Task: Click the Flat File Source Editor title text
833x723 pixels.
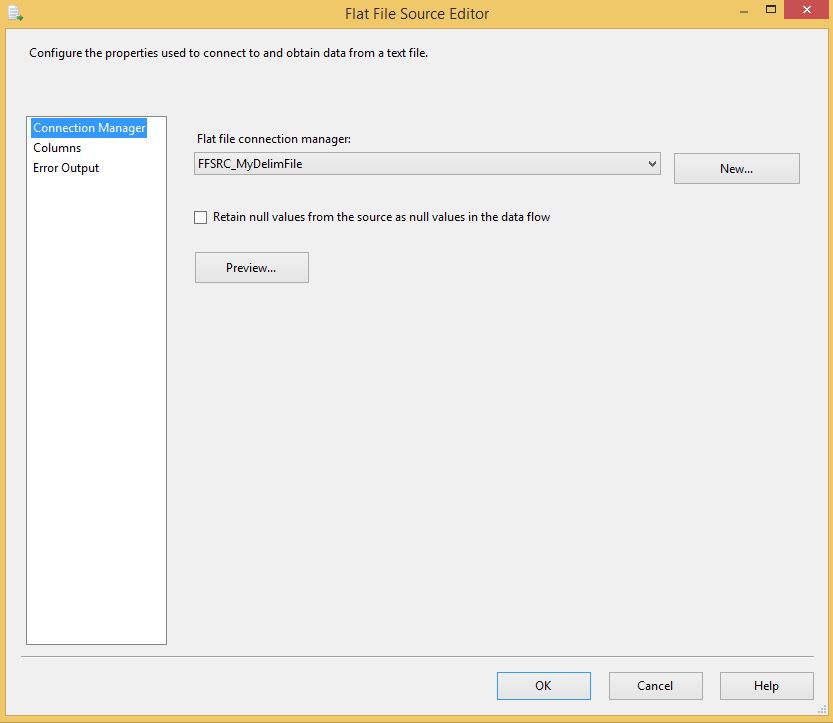Action: tap(417, 13)
